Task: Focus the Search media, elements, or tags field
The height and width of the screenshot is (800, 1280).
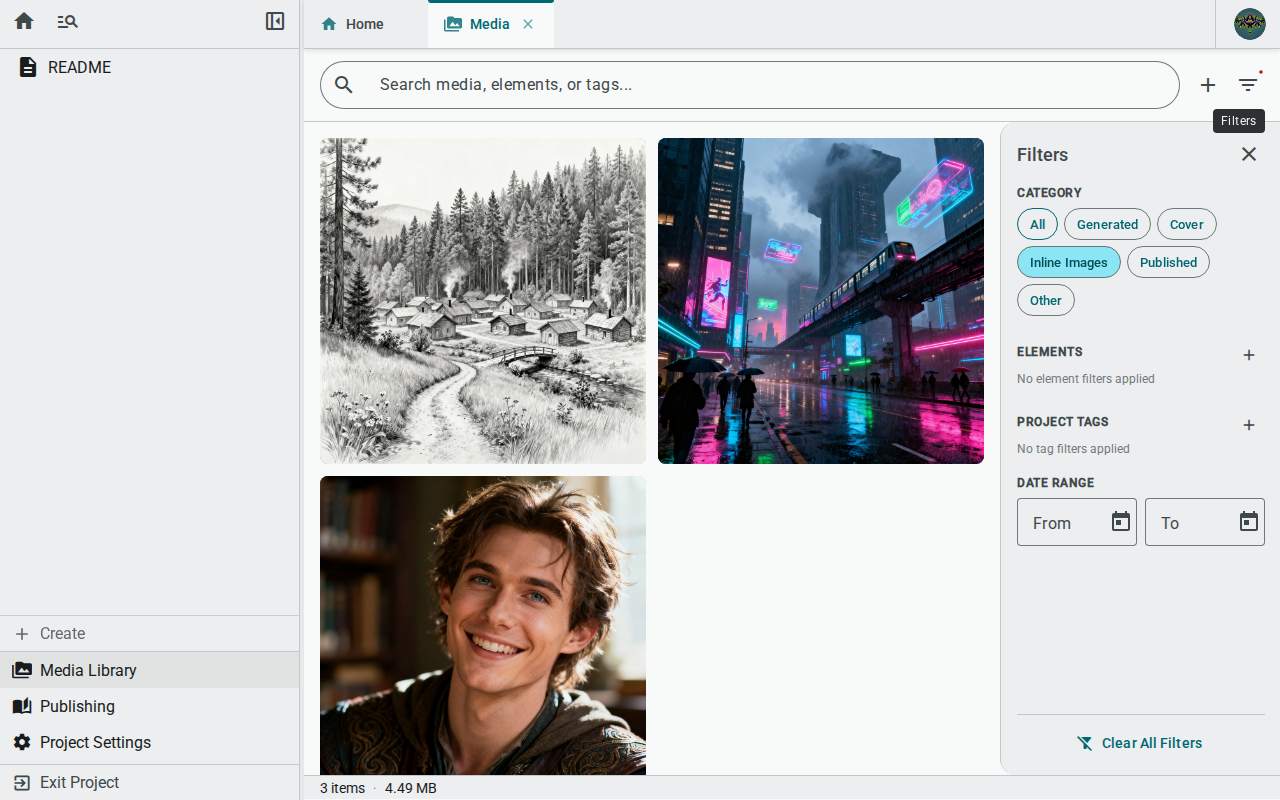Action: [750, 85]
